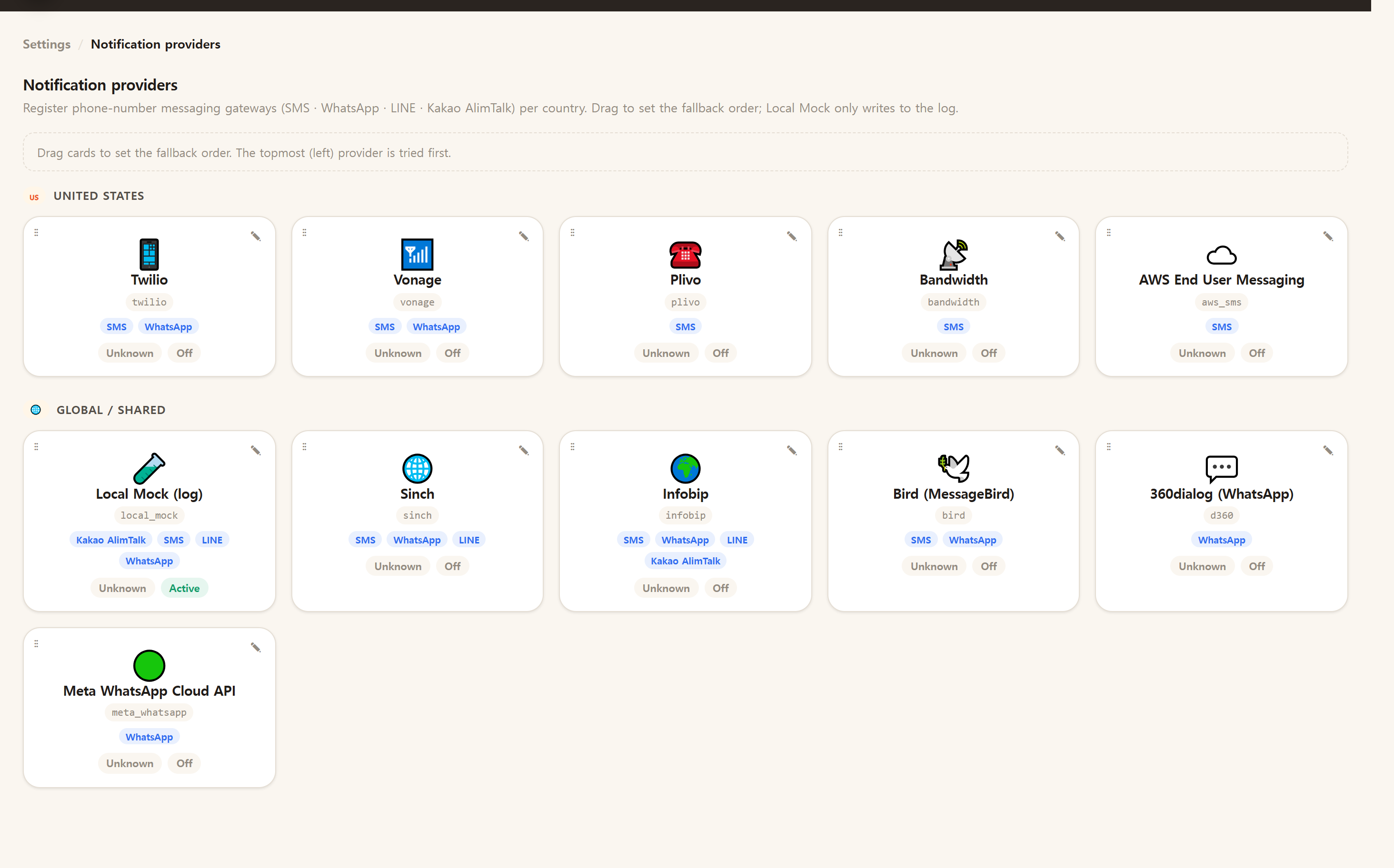The height and width of the screenshot is (868, 1394).
Task: Grab the Bandwidth card drag handle
Action: [840, 233]
